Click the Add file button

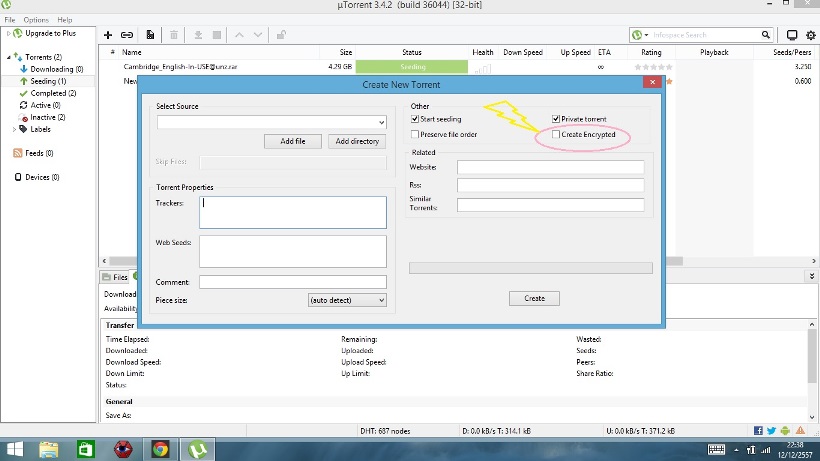point(293,141)
